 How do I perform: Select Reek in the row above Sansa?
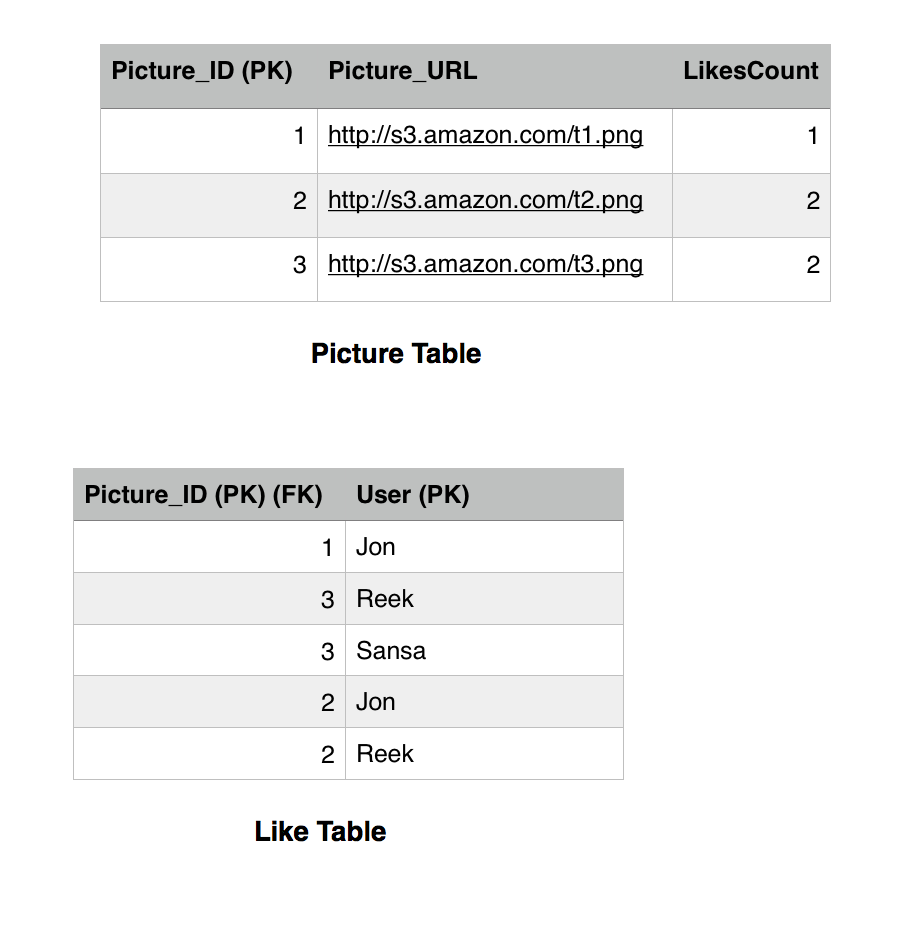pos(385,599)
